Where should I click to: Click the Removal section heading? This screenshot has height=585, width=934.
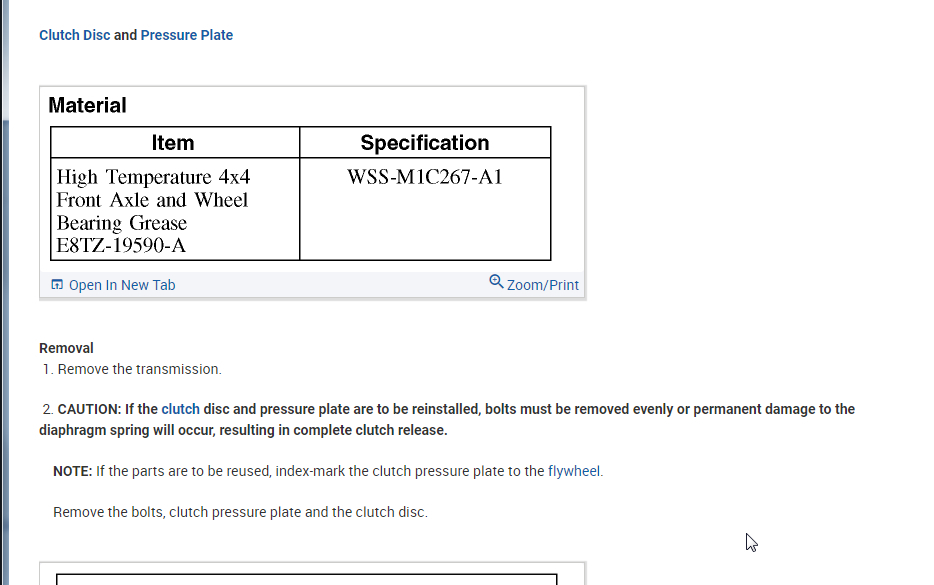(67, 348)
